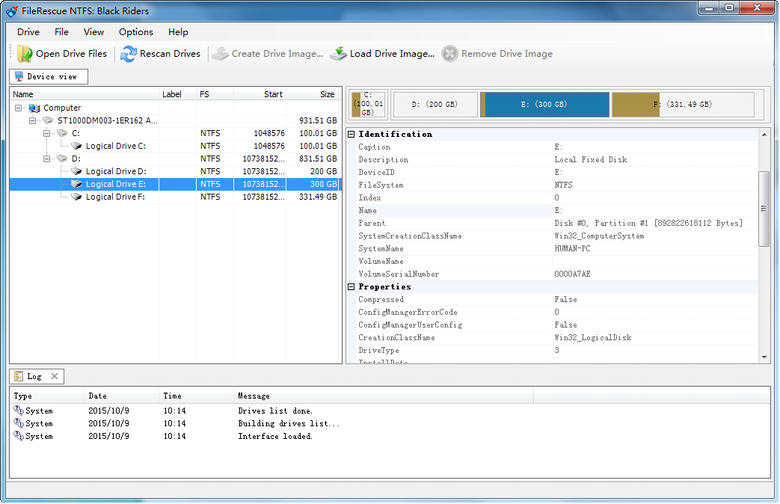Open the Drive menu
Image resolution: width=780 pixels, height=504 pixels.
28,32
